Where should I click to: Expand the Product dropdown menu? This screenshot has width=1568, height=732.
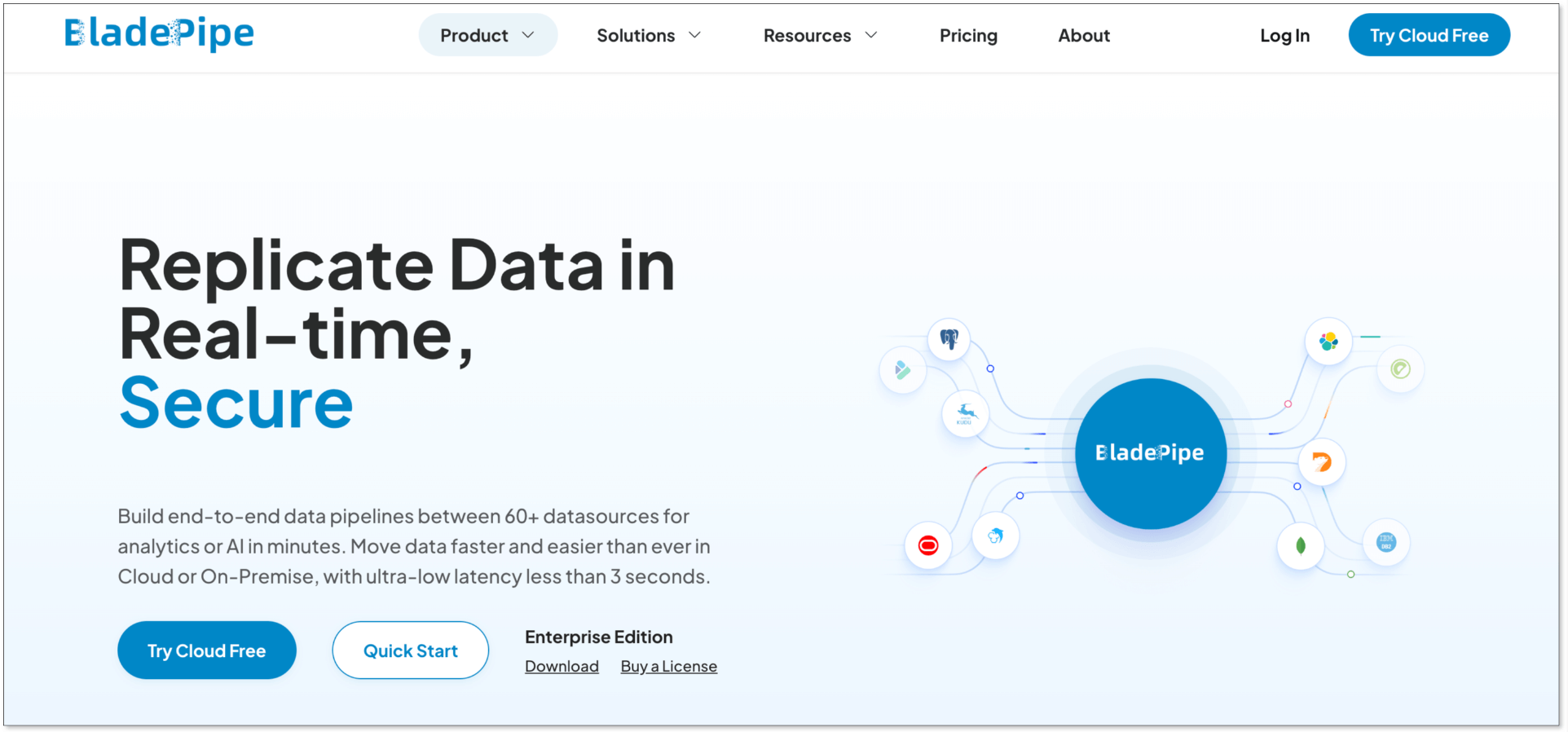[487, 36]
